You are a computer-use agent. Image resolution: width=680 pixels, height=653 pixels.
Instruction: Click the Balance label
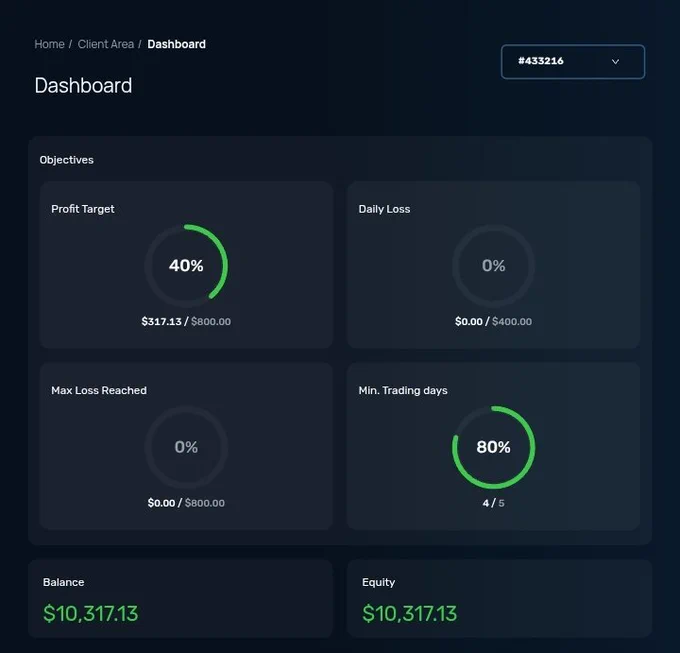(63, 582)
